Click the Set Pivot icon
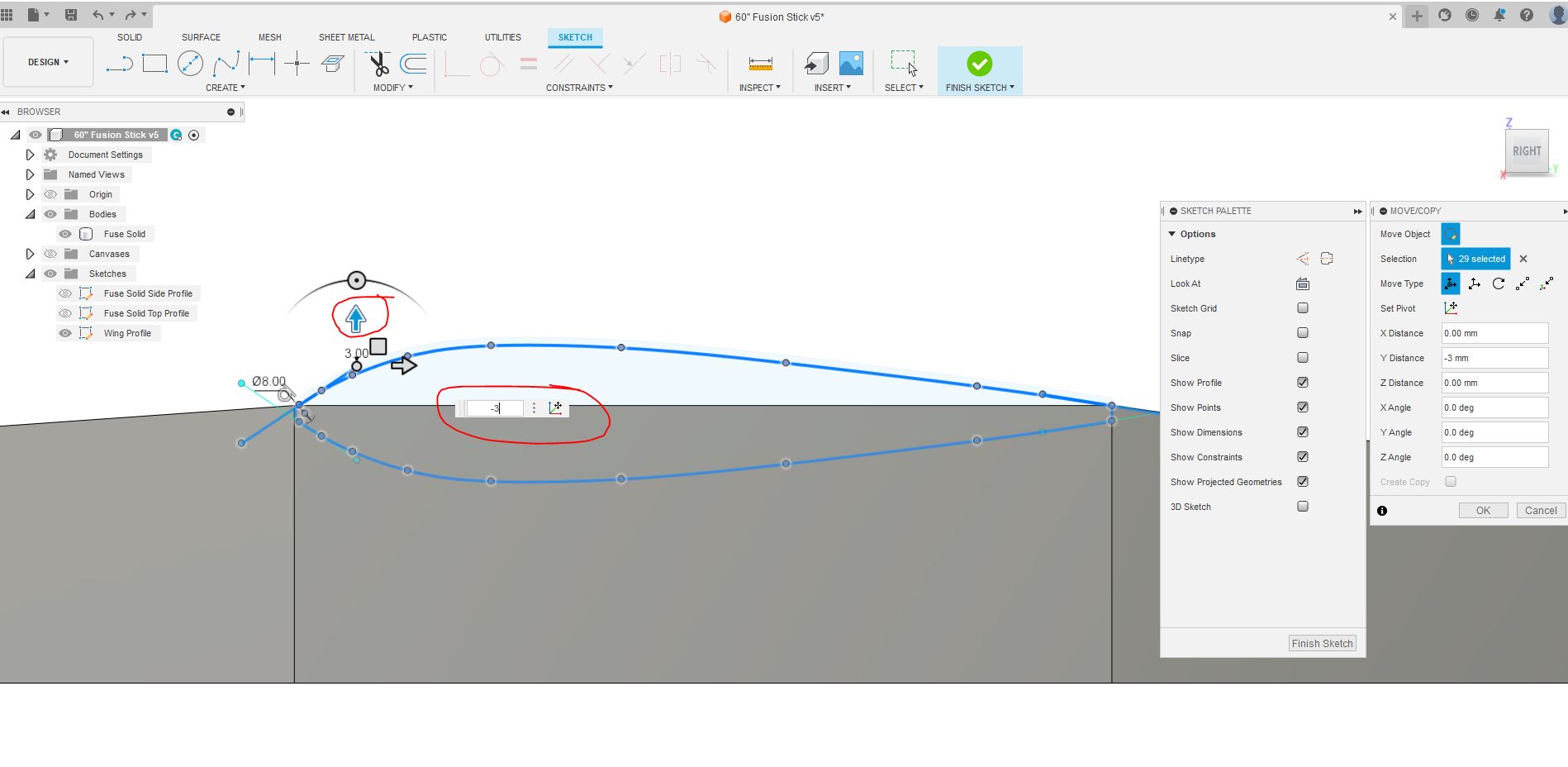The image size is (1568, 767). coord(1451,308)
